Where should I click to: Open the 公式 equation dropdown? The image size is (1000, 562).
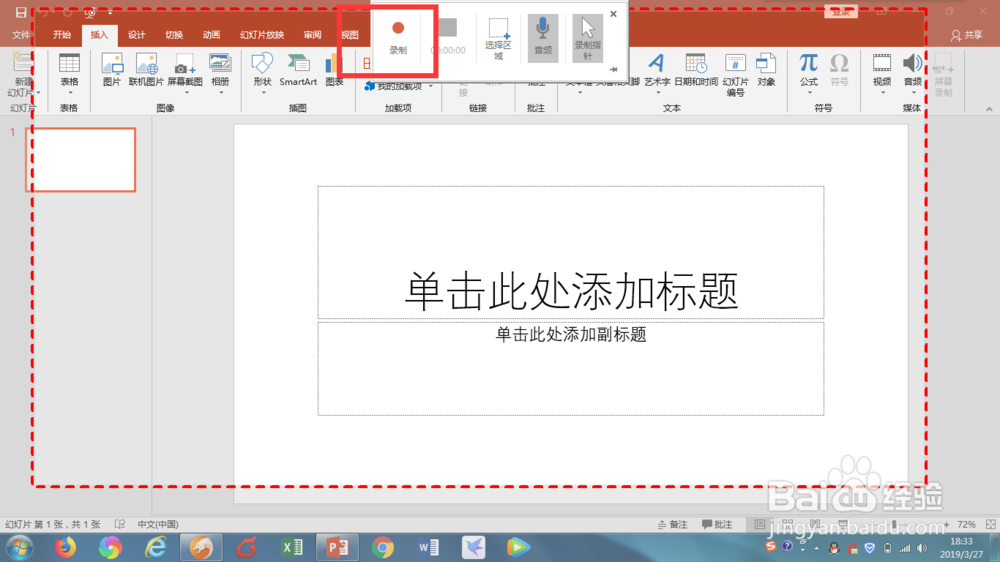coord(809,74)
